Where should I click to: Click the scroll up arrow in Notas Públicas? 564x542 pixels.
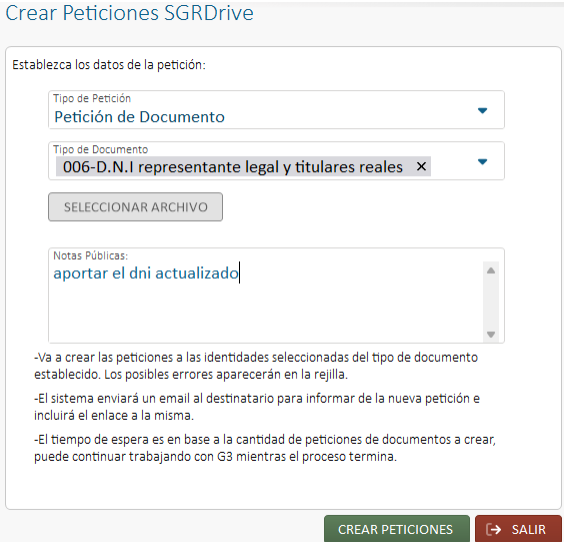click(x=491, y=271)
